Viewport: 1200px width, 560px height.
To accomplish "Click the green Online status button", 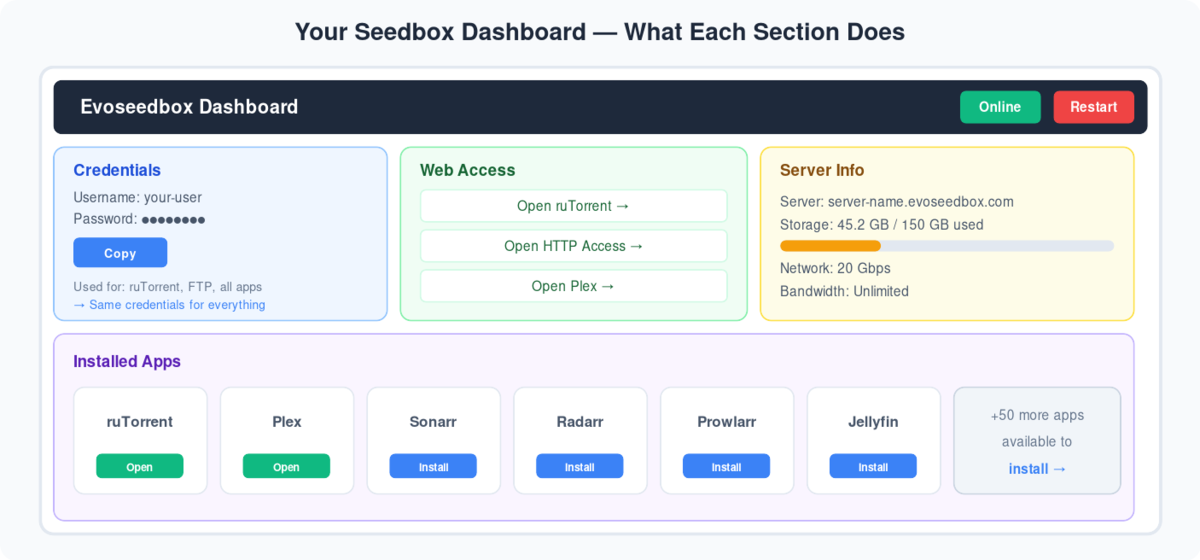I will pyautogui.click(x=1000, y=107).
